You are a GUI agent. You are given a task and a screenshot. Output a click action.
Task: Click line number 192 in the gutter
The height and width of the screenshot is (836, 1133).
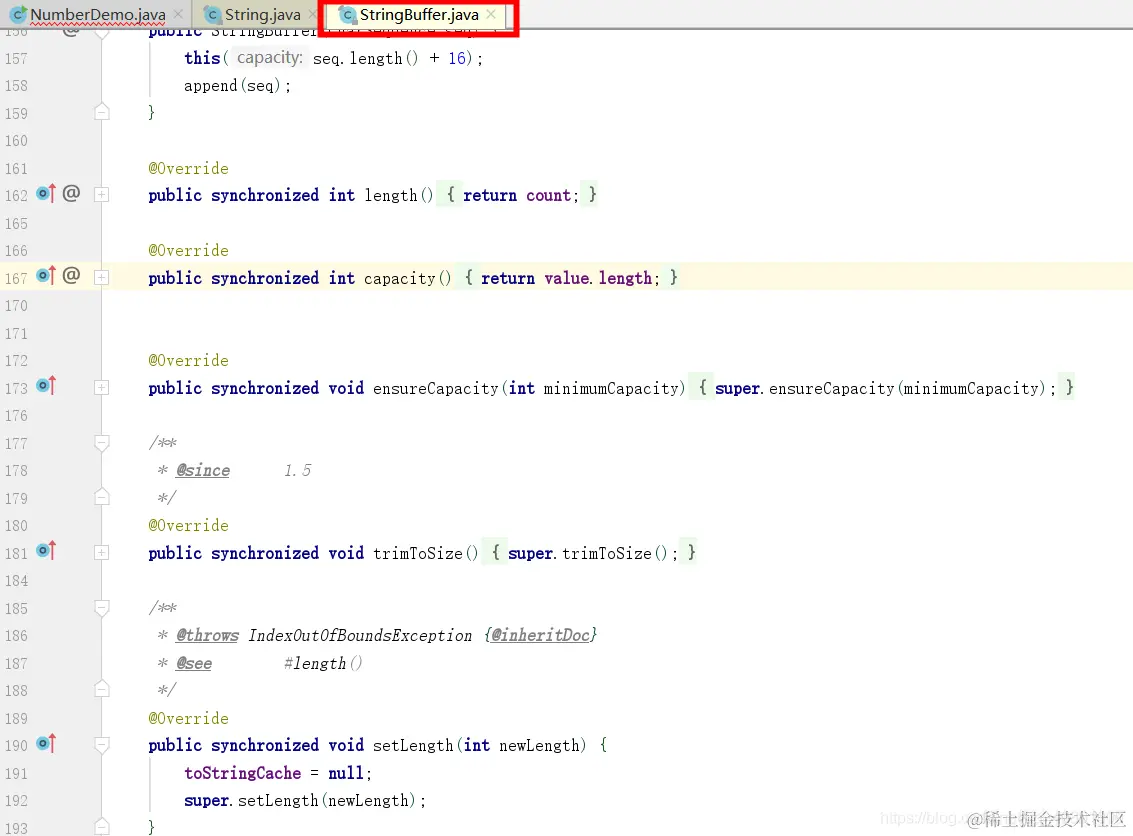click(x=17, y=801)
